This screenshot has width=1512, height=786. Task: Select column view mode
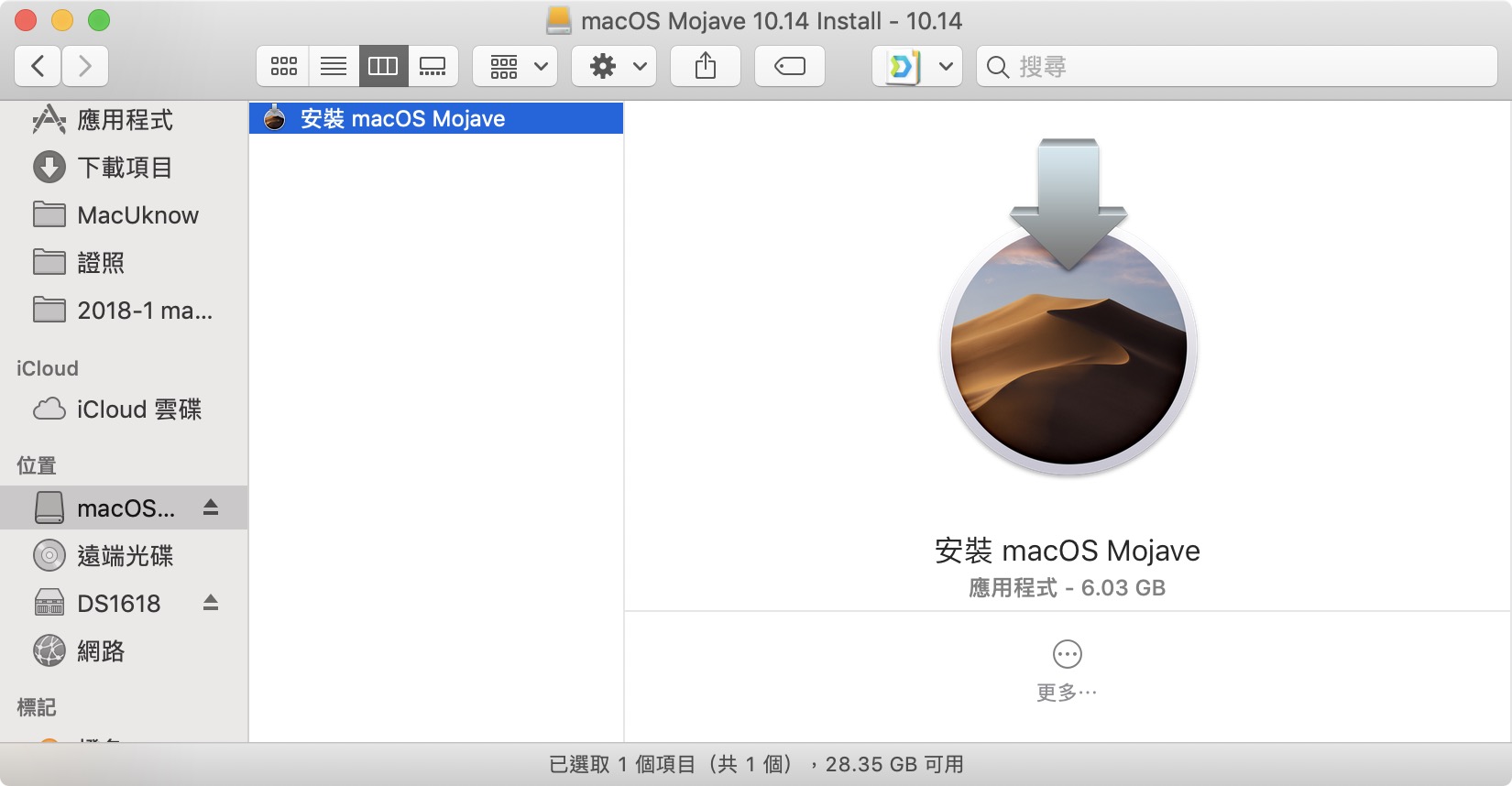click(383, 66)
